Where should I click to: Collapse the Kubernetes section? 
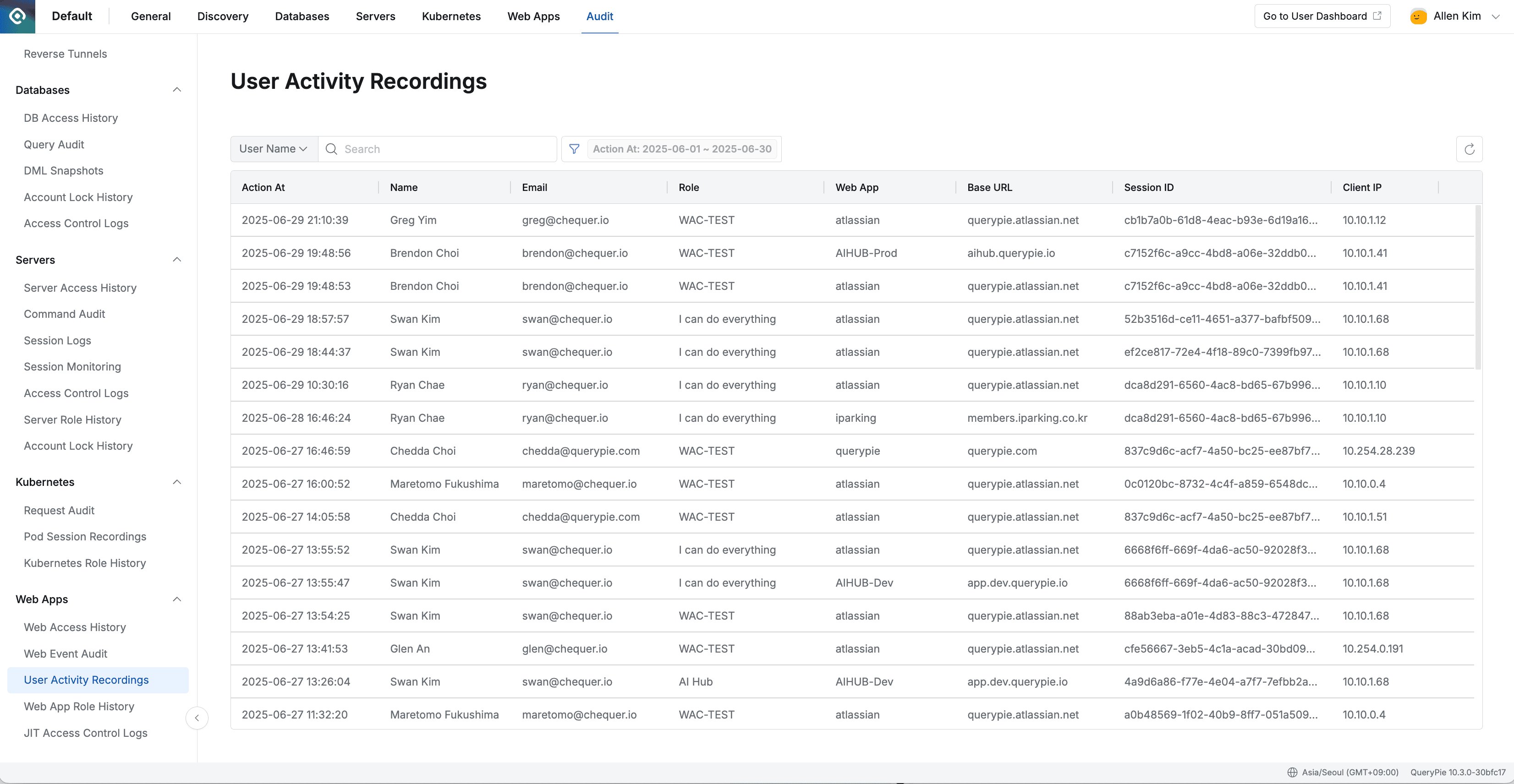177,482
